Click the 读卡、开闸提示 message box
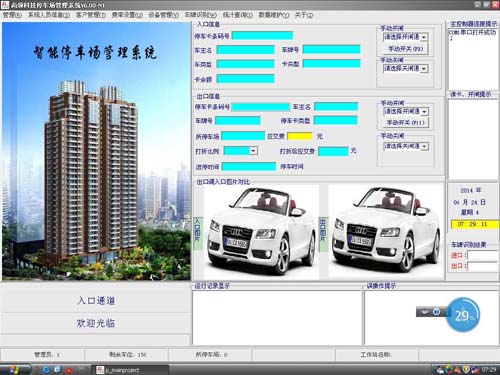Image resolution: width=500 pixels, height=375 pixels. (x=473, y=139)
